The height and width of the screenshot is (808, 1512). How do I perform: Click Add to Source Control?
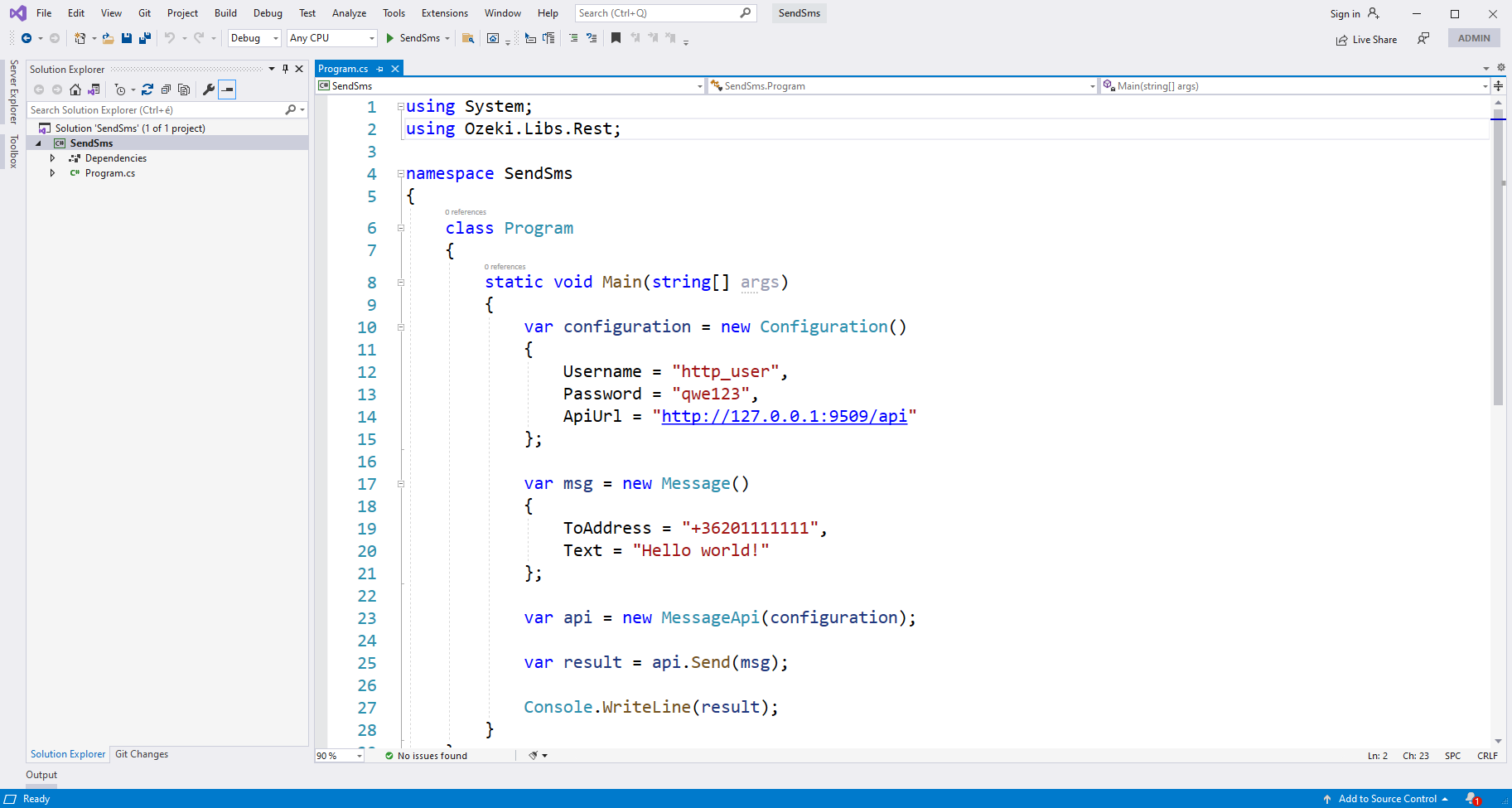[x=1387, y=799]
